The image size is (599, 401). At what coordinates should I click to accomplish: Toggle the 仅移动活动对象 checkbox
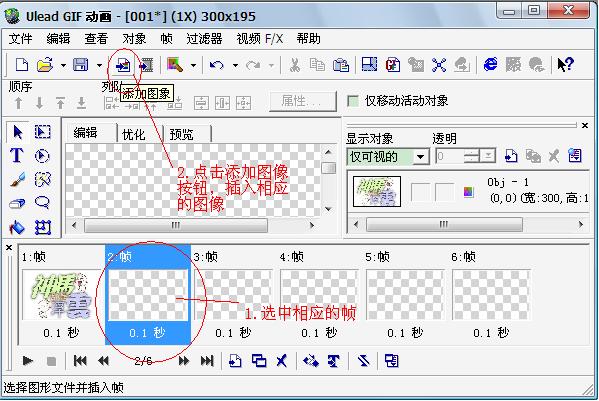pyautogui.click(x=353, y=101)
